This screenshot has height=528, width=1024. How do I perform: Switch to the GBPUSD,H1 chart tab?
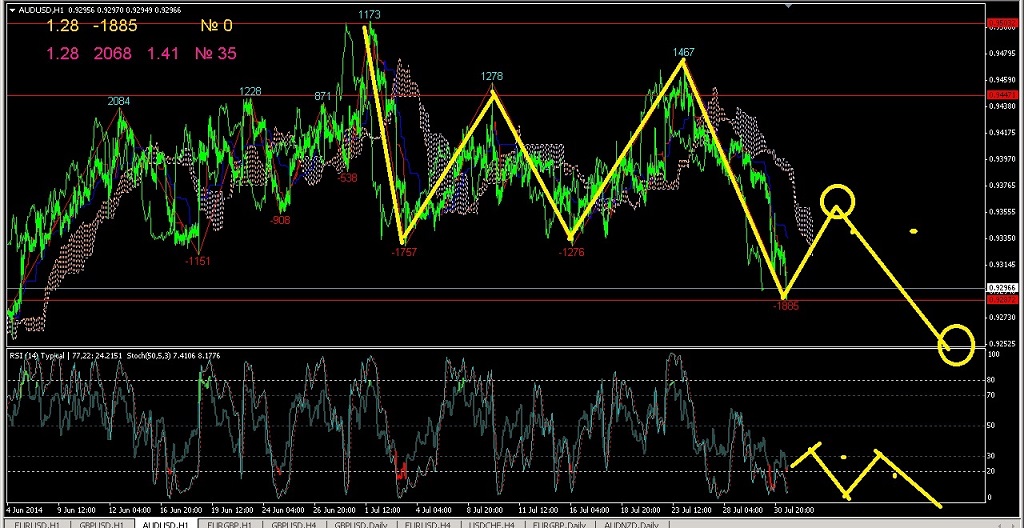coord(102,523)
